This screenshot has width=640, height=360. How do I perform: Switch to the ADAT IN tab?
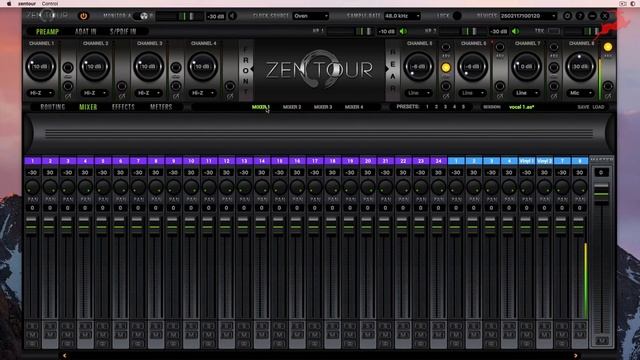pyautogui.click(x=85, y=31)
